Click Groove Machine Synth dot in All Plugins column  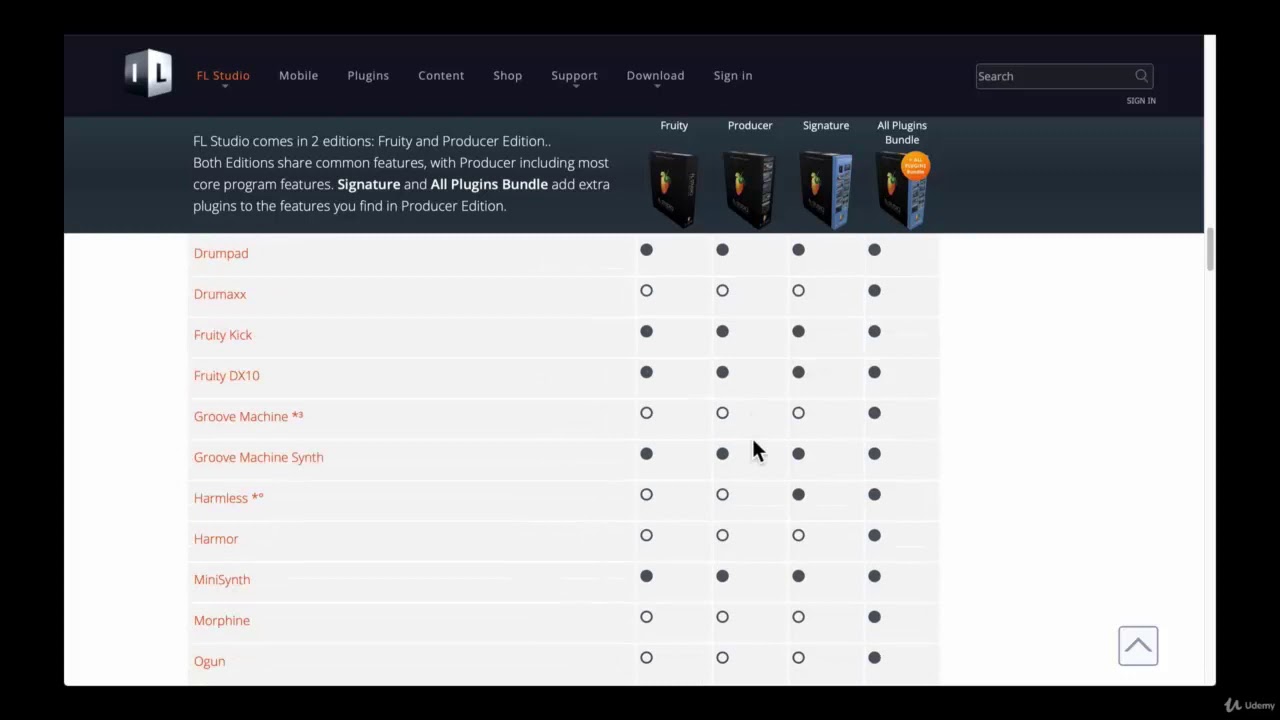[x=874, y=454]
